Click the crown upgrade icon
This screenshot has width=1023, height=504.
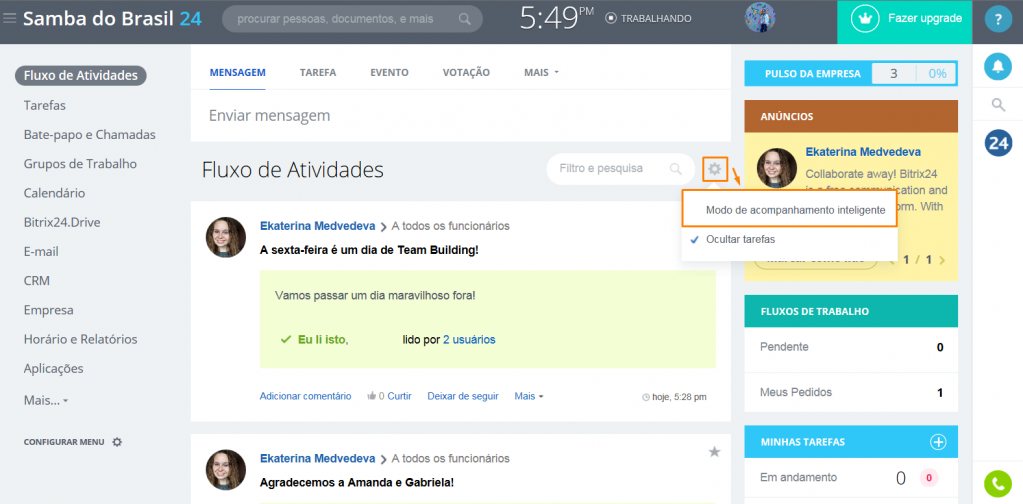[x=866, y=18]
